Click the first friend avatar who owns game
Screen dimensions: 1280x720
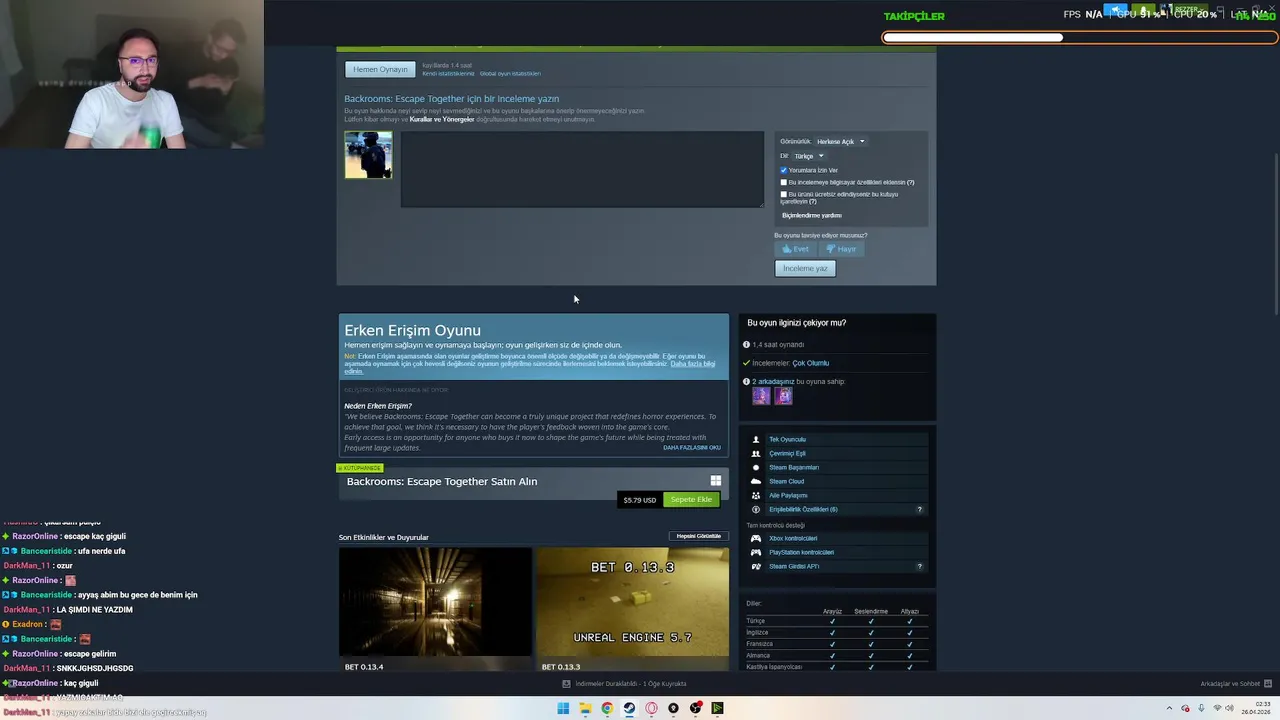(x=761, y=396)
